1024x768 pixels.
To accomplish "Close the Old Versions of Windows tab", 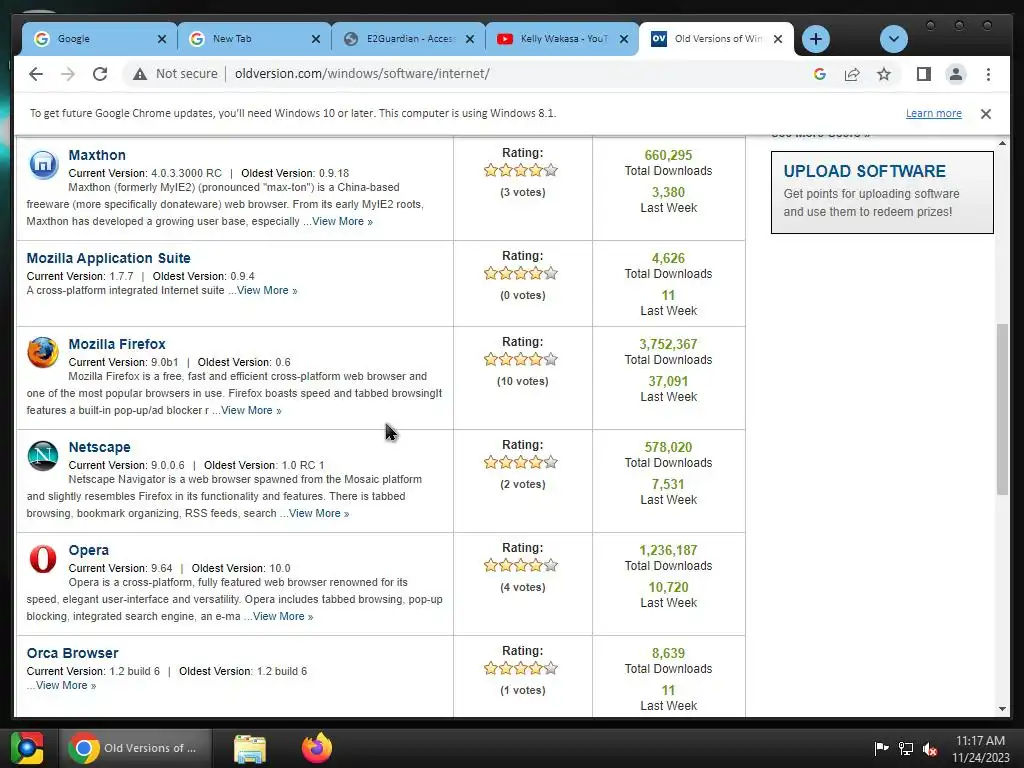I will coord(778,39).
